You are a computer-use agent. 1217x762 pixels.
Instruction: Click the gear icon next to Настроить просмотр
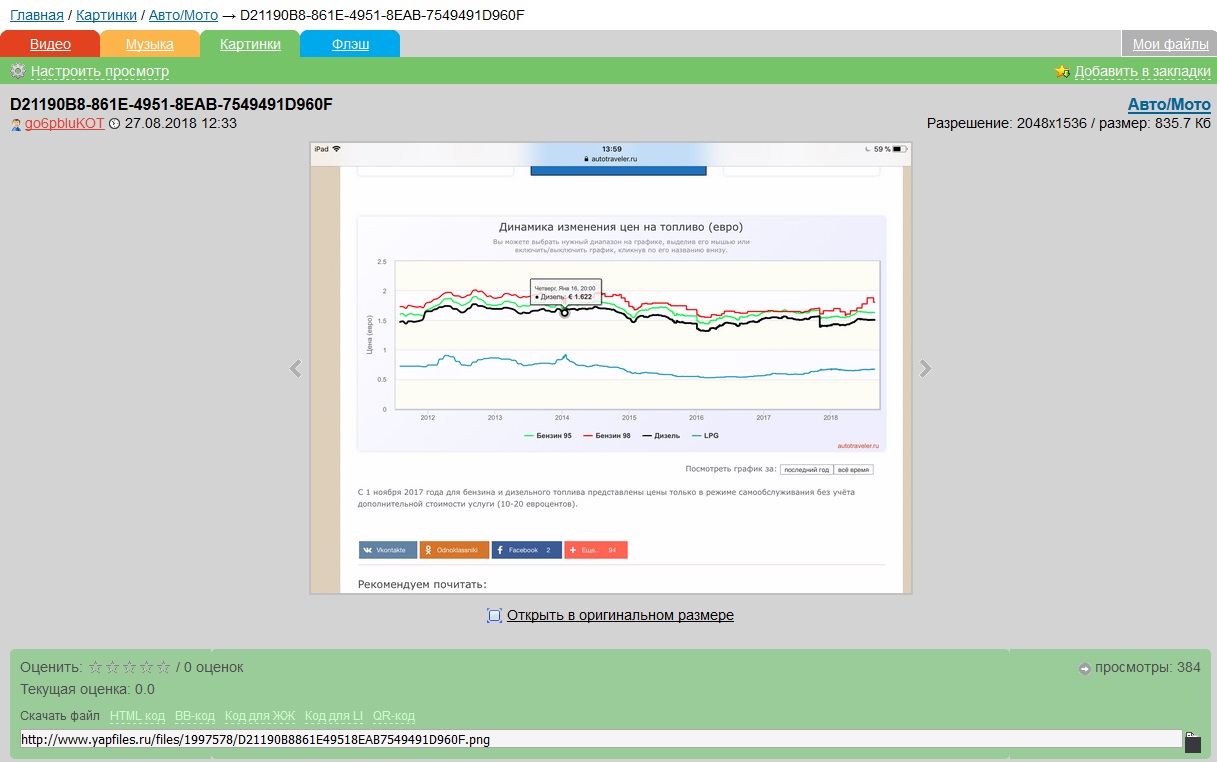pos(17,71)
